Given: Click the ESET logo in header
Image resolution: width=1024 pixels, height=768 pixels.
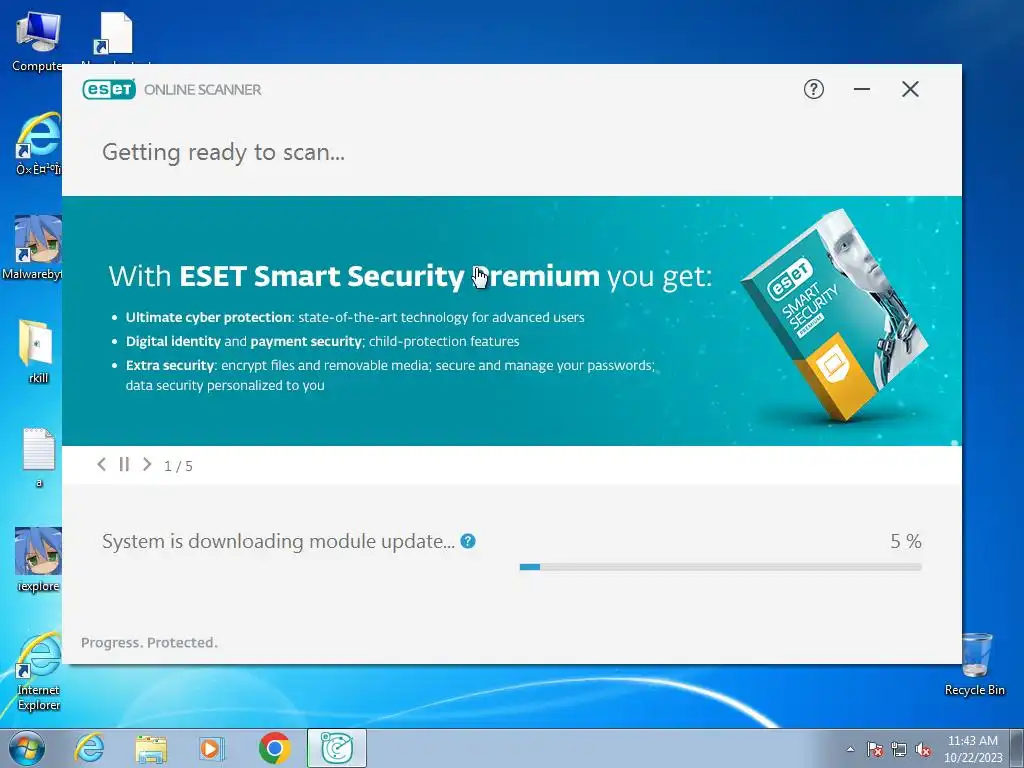Looking at the screenshot, I should tap(109, 89).
